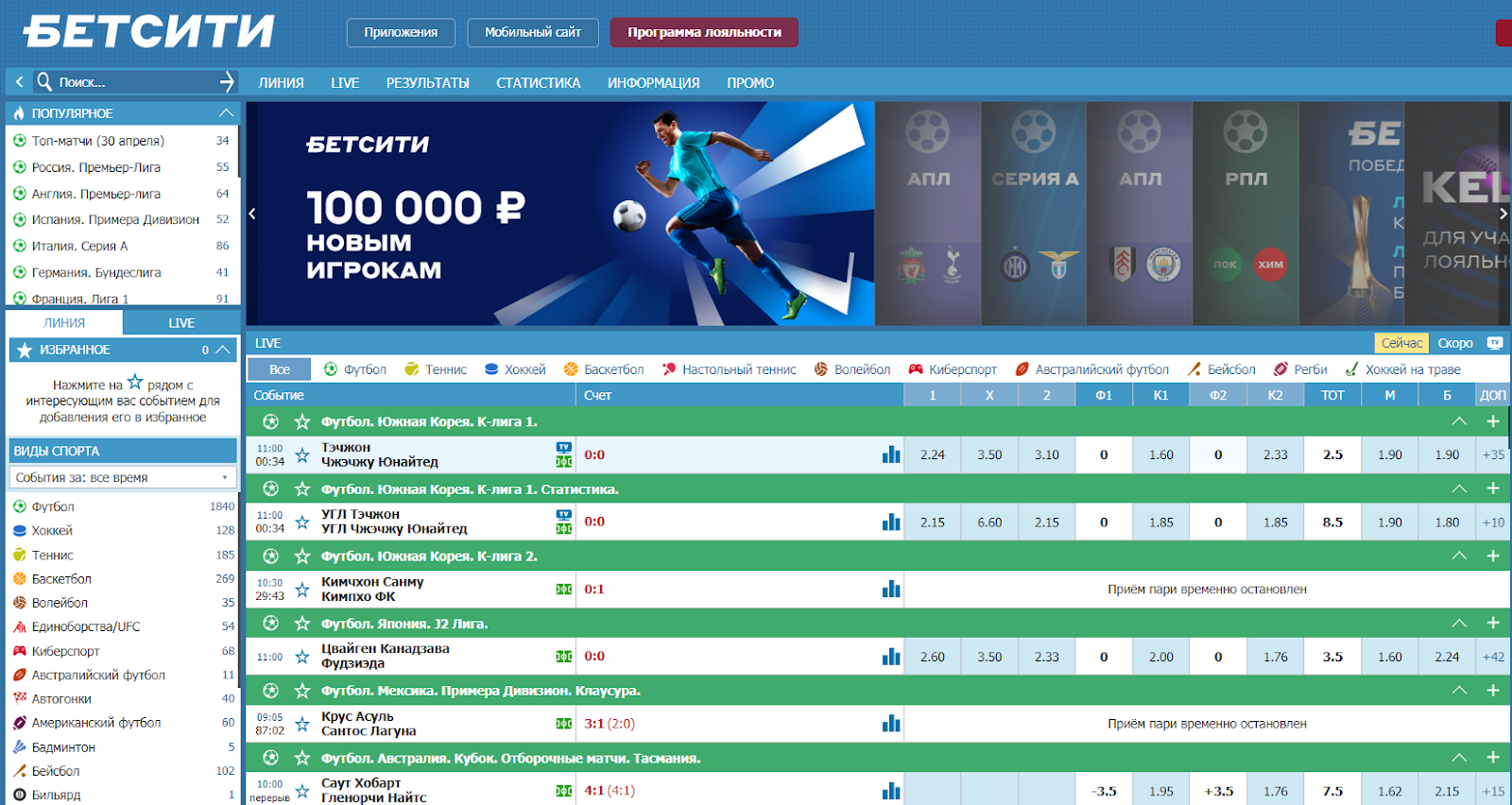Screen dimensions: 1512x805
Task: Collapse the ИЗБРАННОЕ section
Action: pyautogui.click(x=223, y=350)
